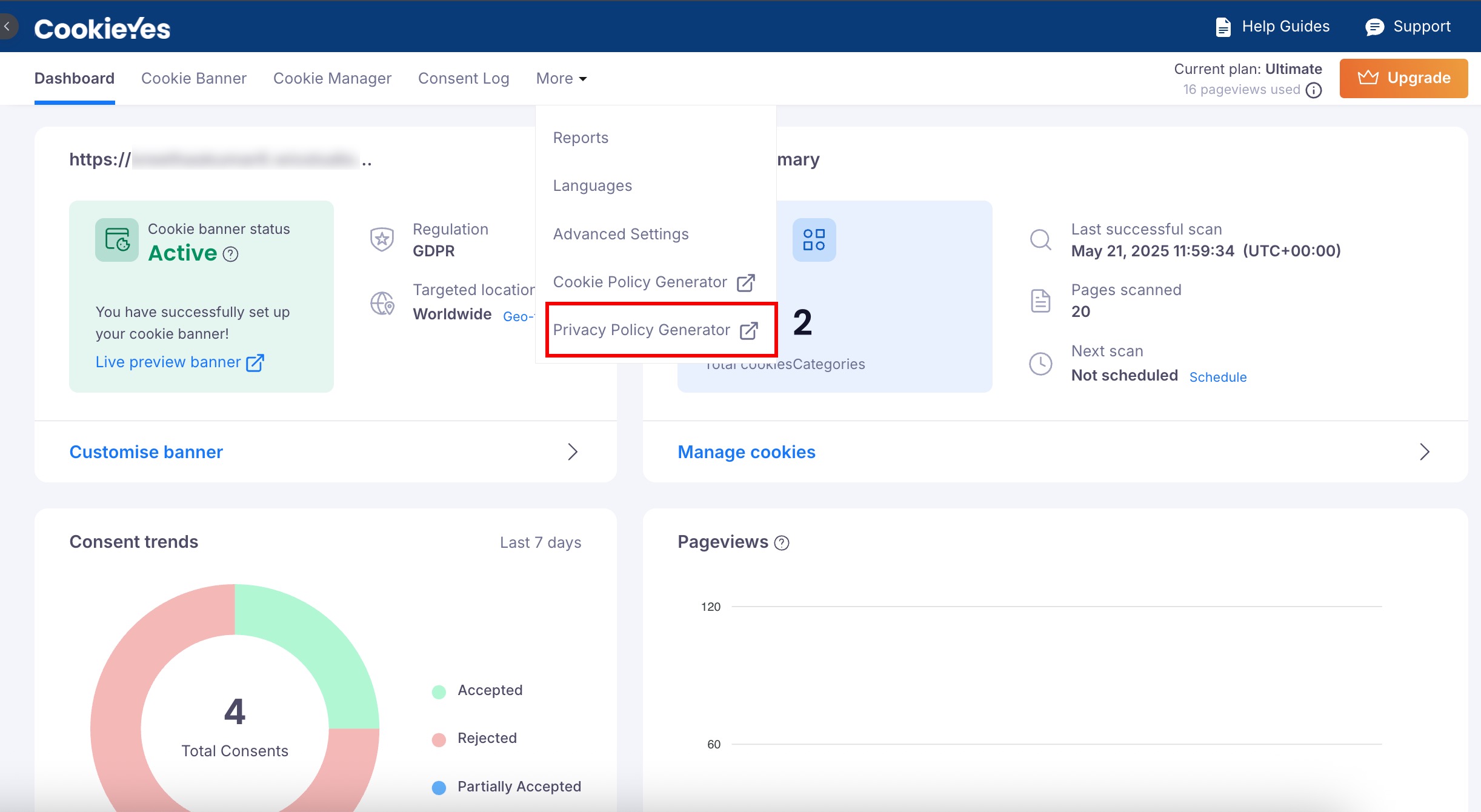Click the cookie banner status icon
The height and width of the screenshot is (812, 1481).
[x=117, y=240]
